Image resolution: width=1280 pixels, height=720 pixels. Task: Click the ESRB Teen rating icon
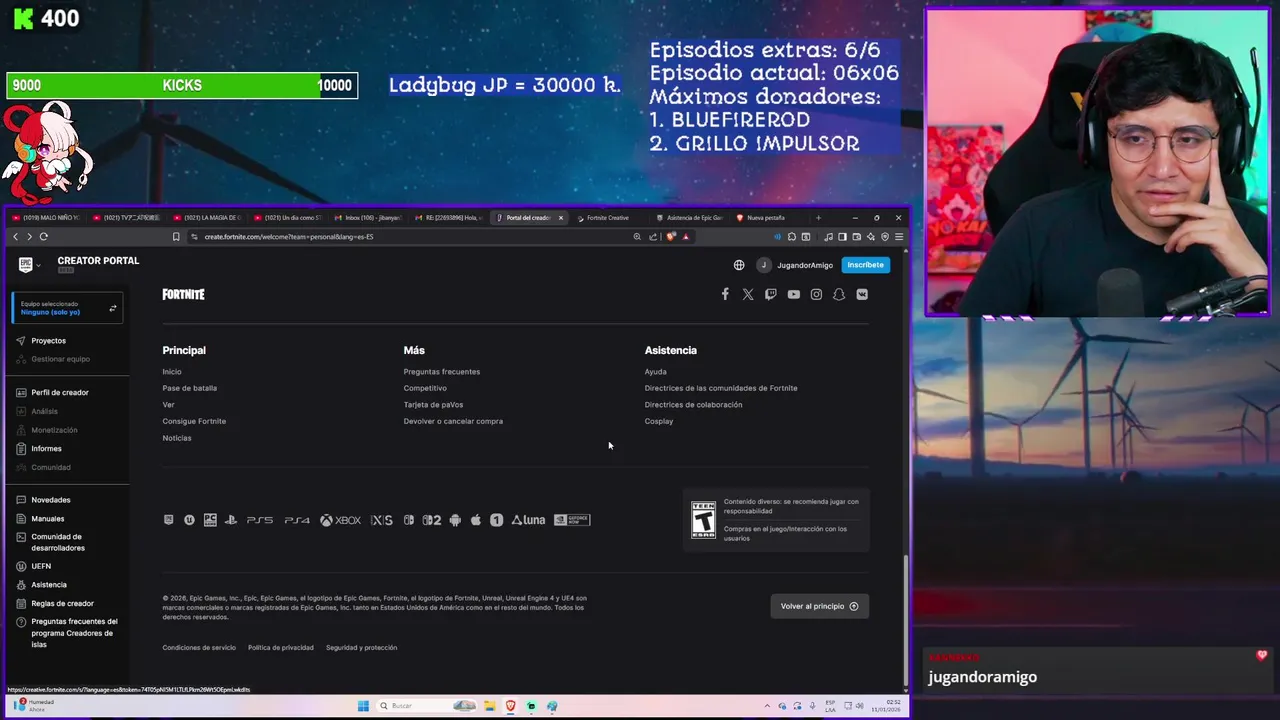(704, 520)
